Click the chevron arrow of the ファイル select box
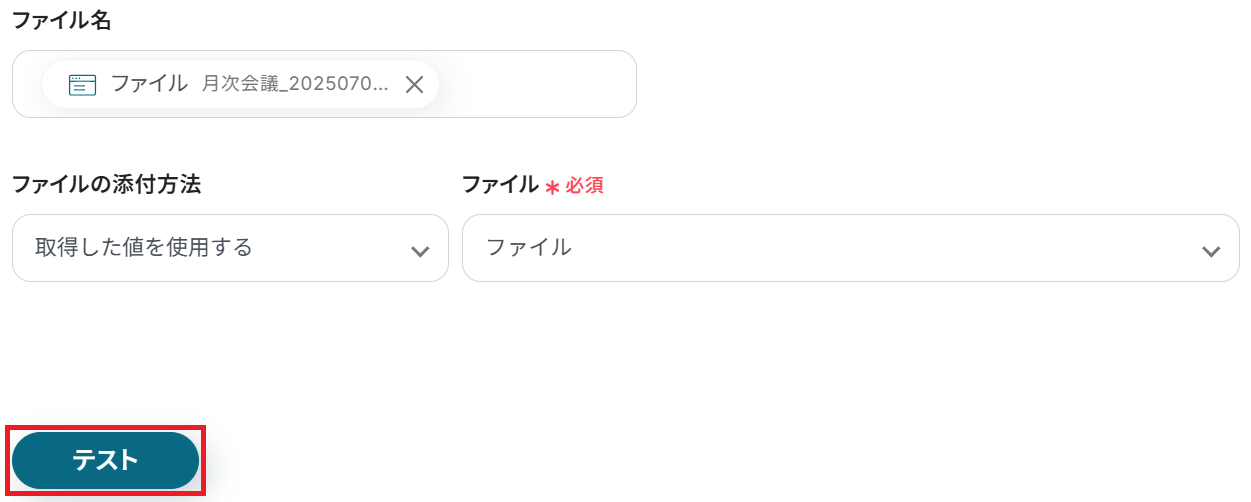The width and height of the screenshot is (1251, 502). (x=1211, y=251)
